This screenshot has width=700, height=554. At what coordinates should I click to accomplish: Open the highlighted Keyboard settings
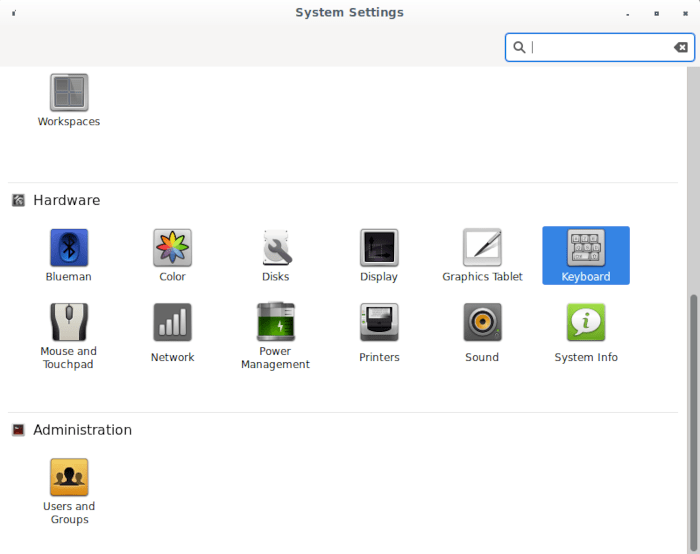tap(586, 255)
